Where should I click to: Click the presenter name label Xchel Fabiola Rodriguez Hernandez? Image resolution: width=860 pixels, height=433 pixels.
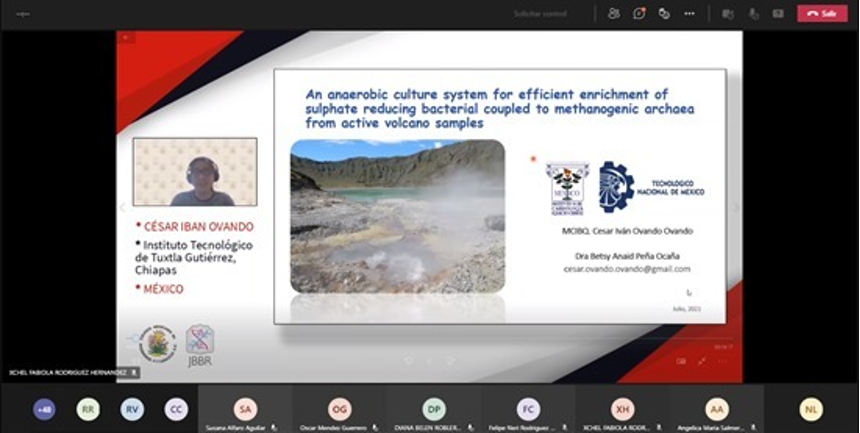pyautogui.click(x=68, y=373)
